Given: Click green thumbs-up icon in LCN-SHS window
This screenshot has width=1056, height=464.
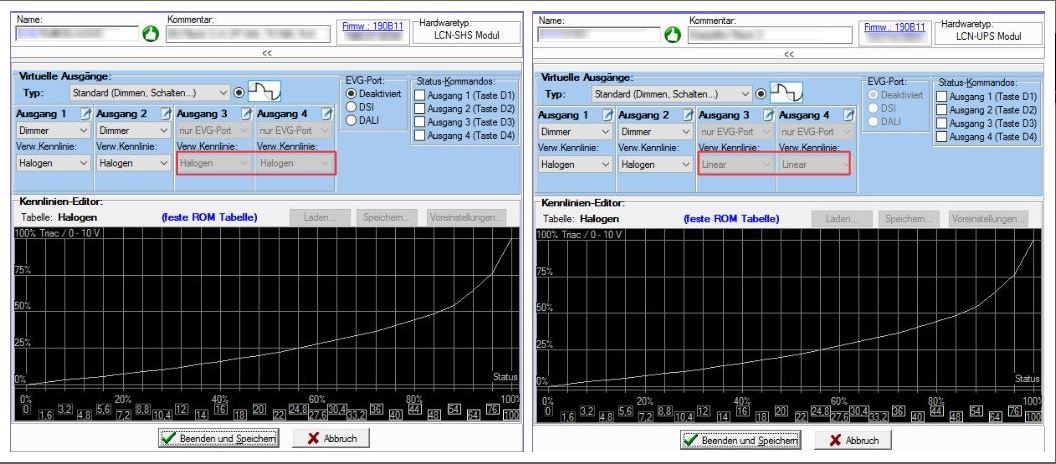Looking at the screenshot, I should [152, 34].
